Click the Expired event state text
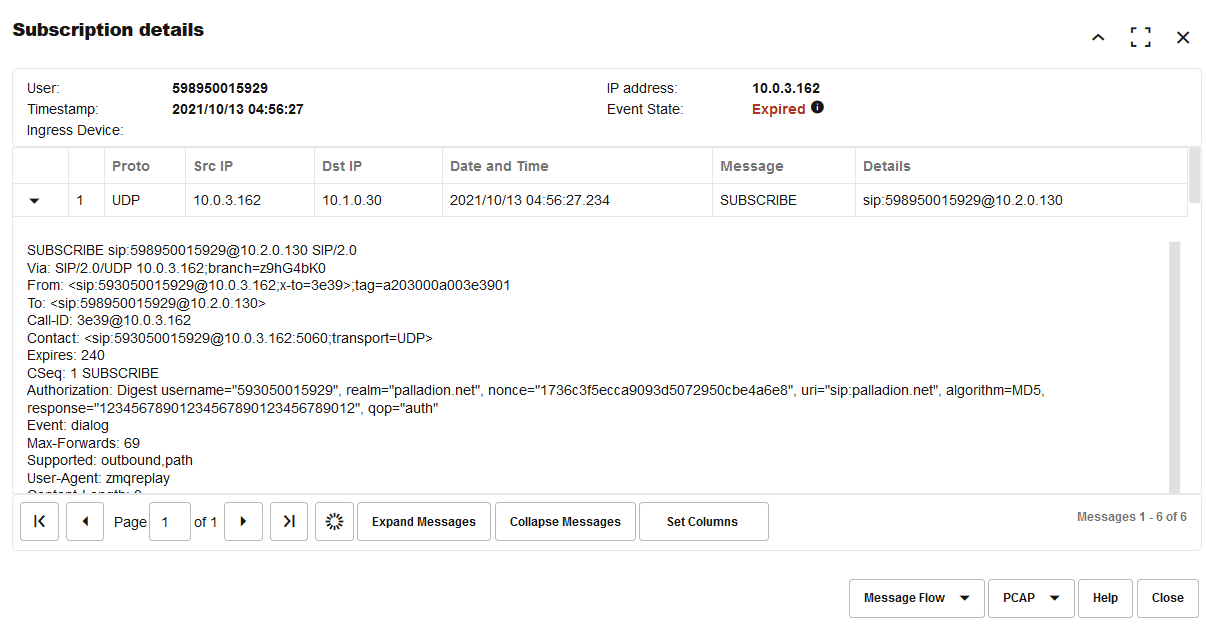The height and width of the screenshot is (624, 1206). tap(778, 109)
